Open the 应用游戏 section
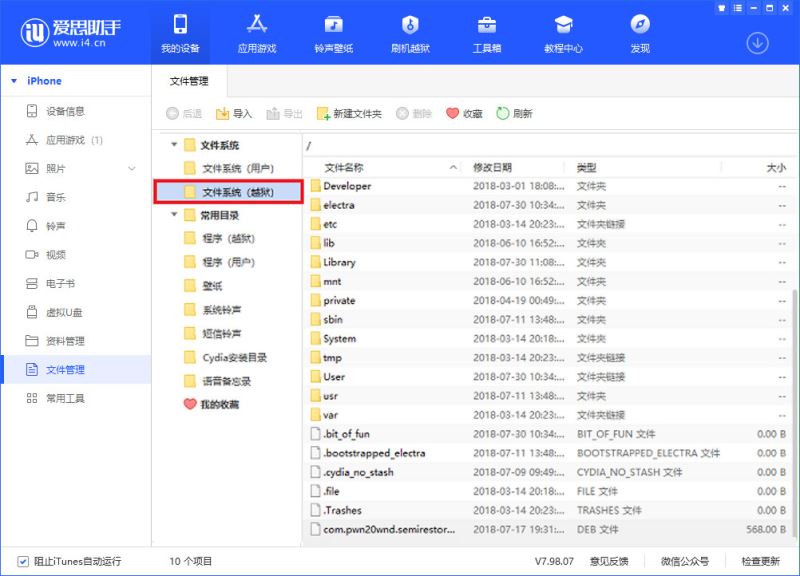The image size is (800, 576). tap(257, 34)
